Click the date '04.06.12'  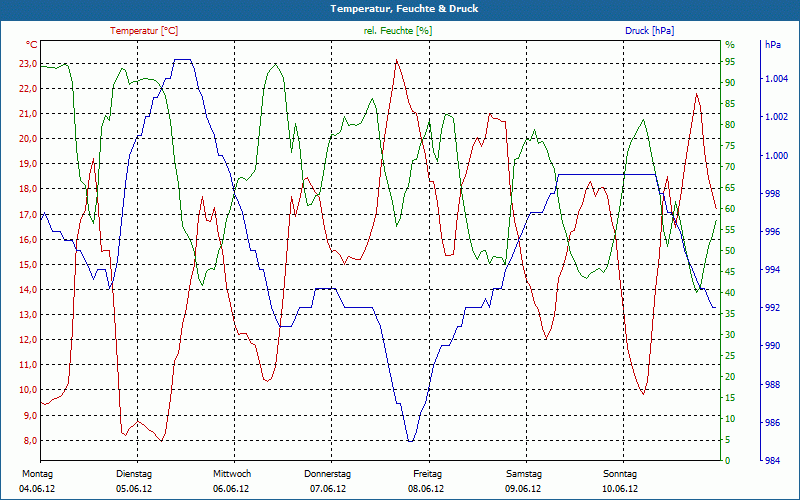[x=37, y=489]
